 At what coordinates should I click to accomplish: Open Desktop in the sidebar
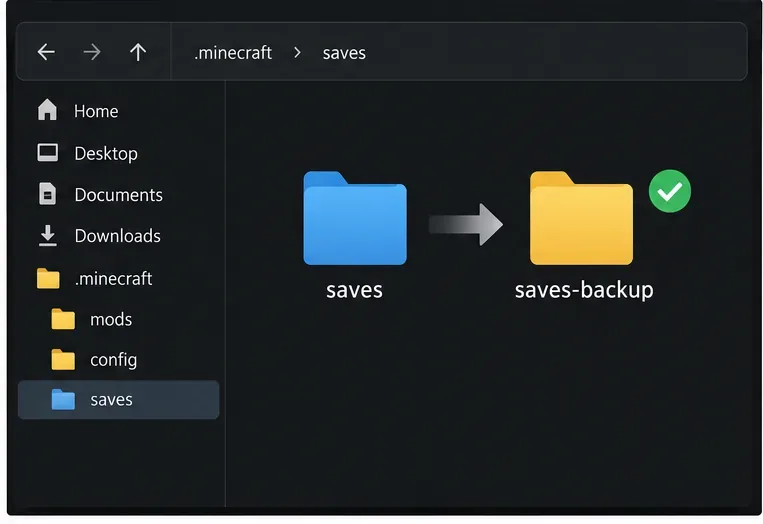[106, 154]
